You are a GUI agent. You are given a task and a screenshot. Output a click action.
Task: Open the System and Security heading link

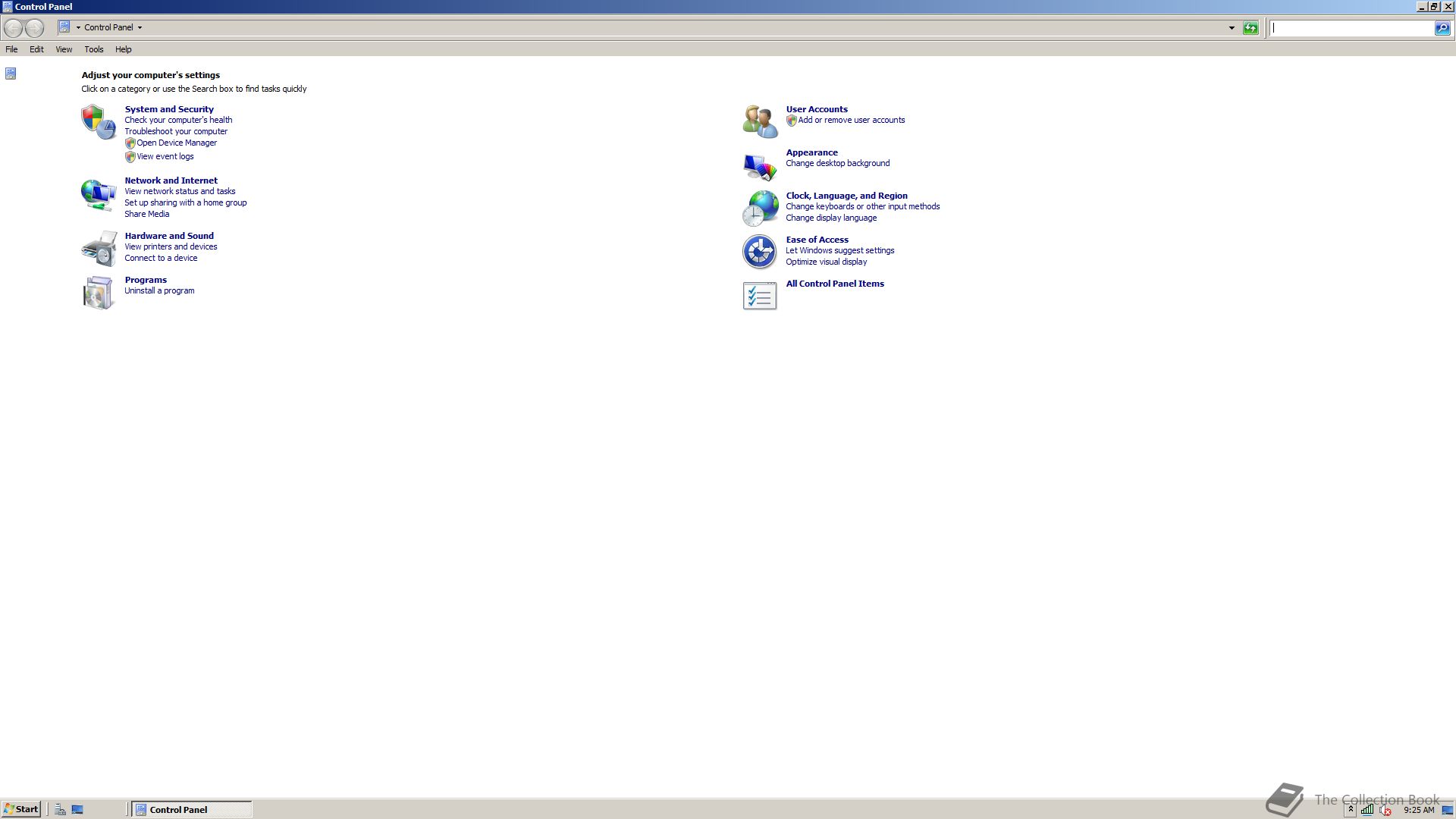(169, 109)
